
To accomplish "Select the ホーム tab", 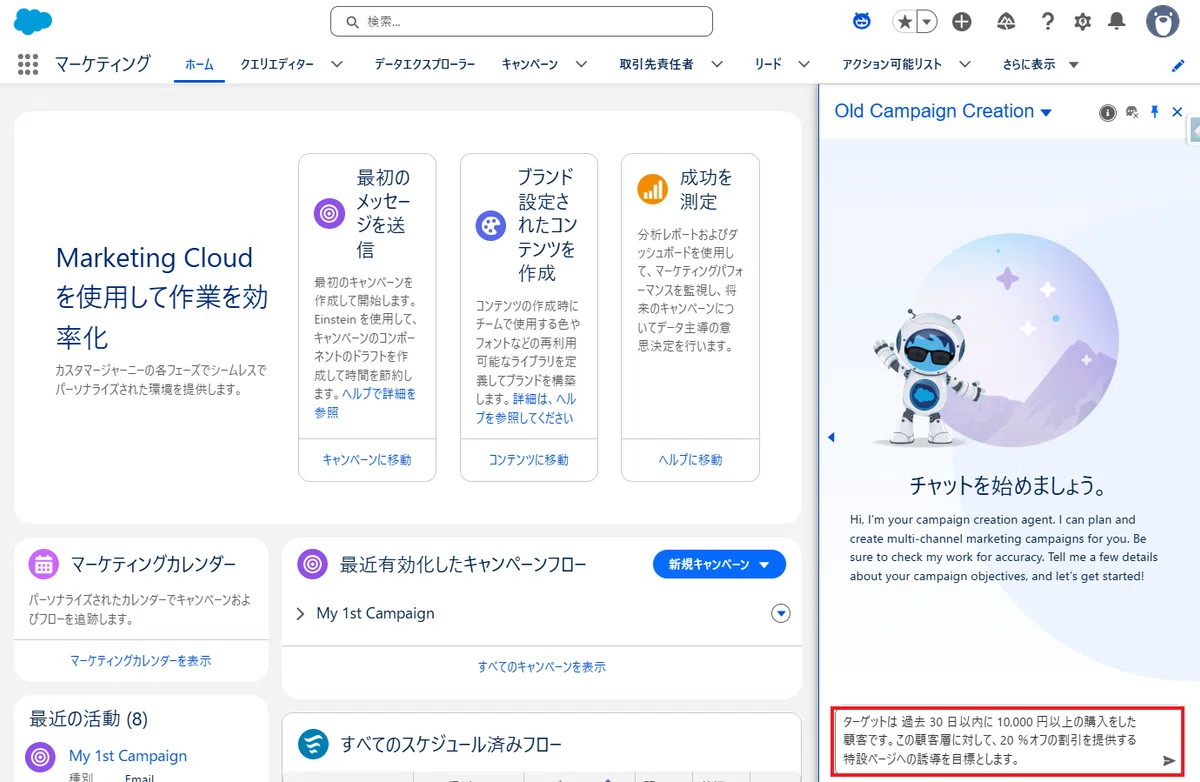I will [199, 64].
